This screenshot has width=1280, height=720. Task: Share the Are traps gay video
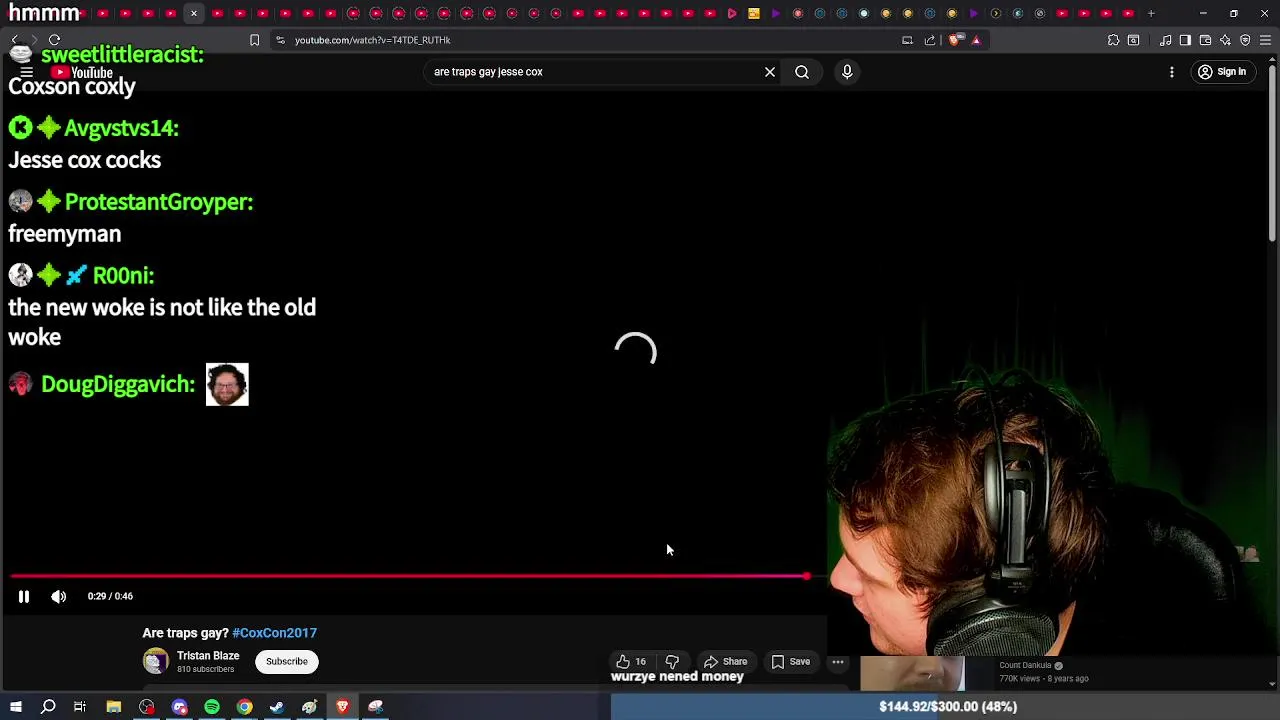pyautogui.click(x=726, y=661)
